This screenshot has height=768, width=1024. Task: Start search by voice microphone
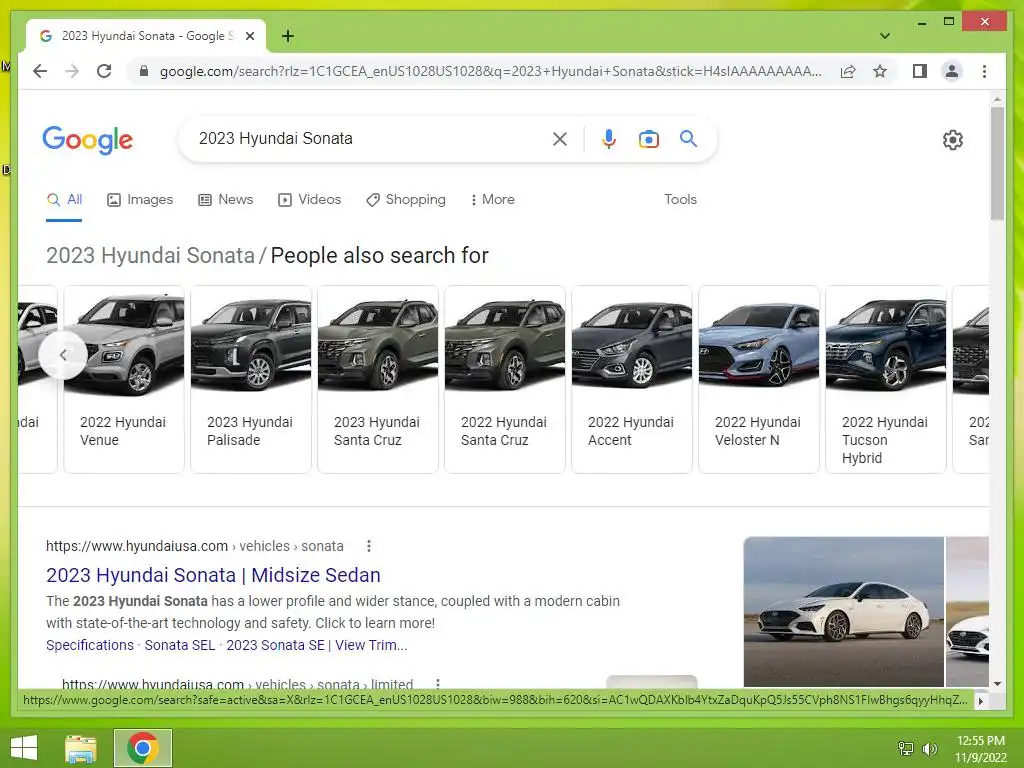coord(609,138)
